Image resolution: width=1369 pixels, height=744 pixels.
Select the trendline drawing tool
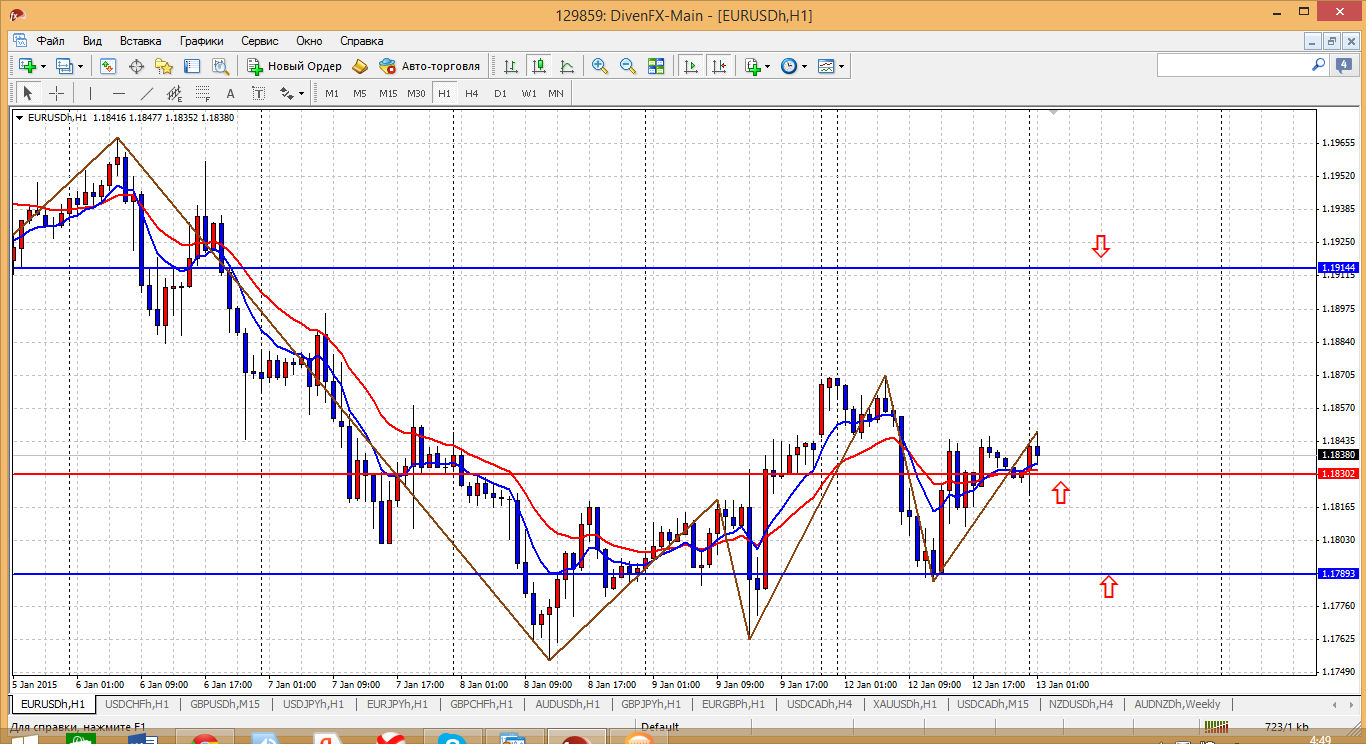(x=147, y=93)
